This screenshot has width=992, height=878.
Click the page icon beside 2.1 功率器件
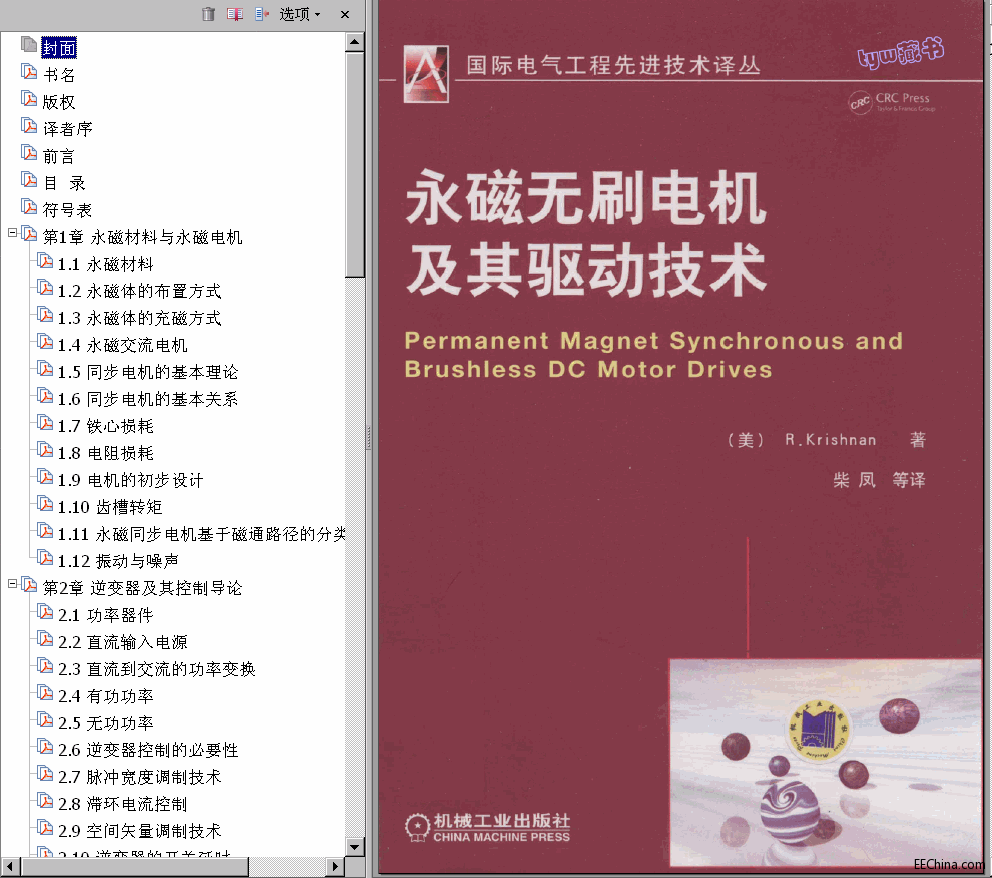[x=44, y=612]
